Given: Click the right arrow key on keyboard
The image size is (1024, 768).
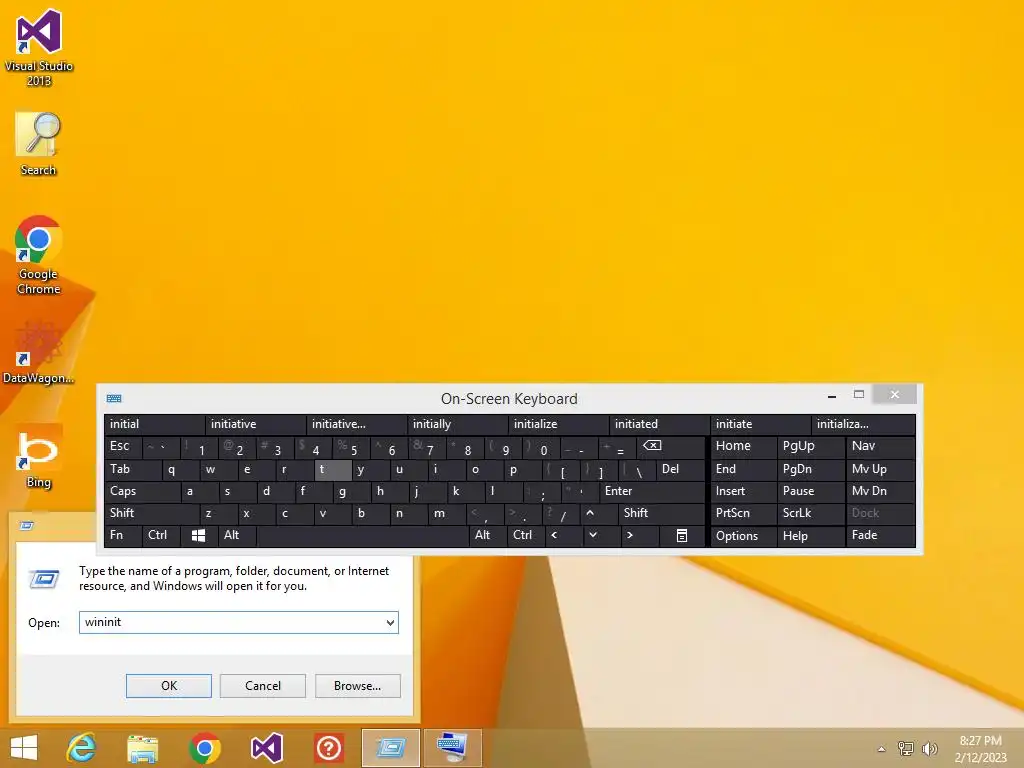Looking at the screenshot, I should tap(638, 536).
